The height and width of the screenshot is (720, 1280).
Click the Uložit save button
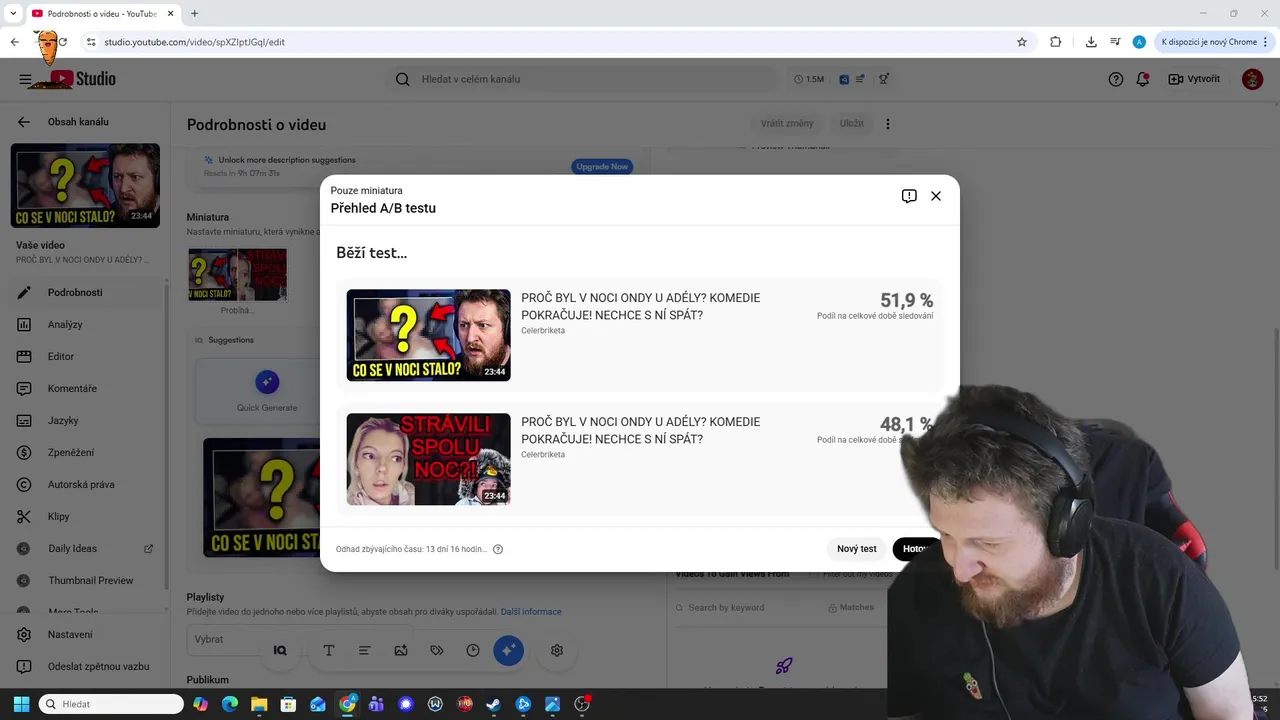point(852,124)
